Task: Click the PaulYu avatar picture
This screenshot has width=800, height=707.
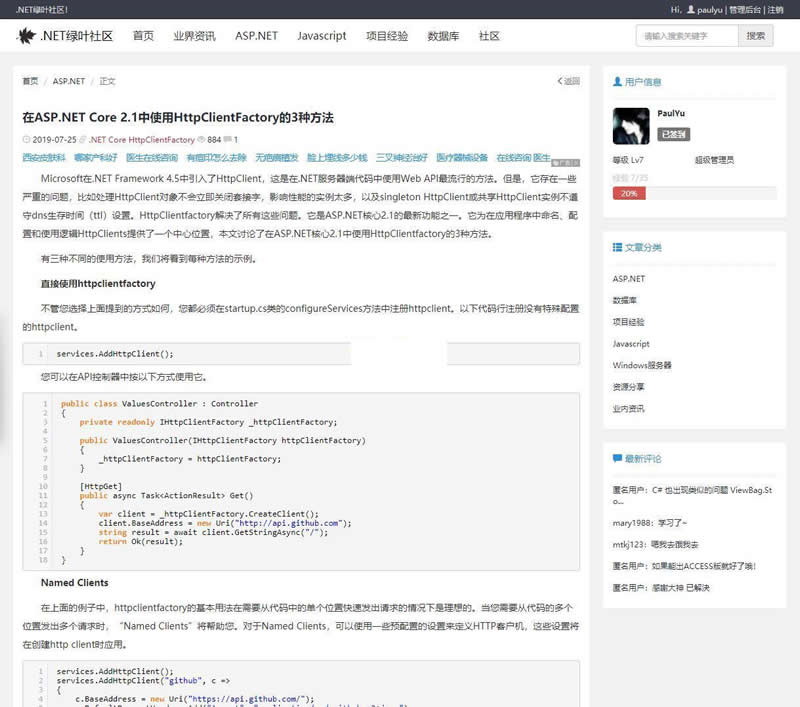Action: click(x=630, y=127)
